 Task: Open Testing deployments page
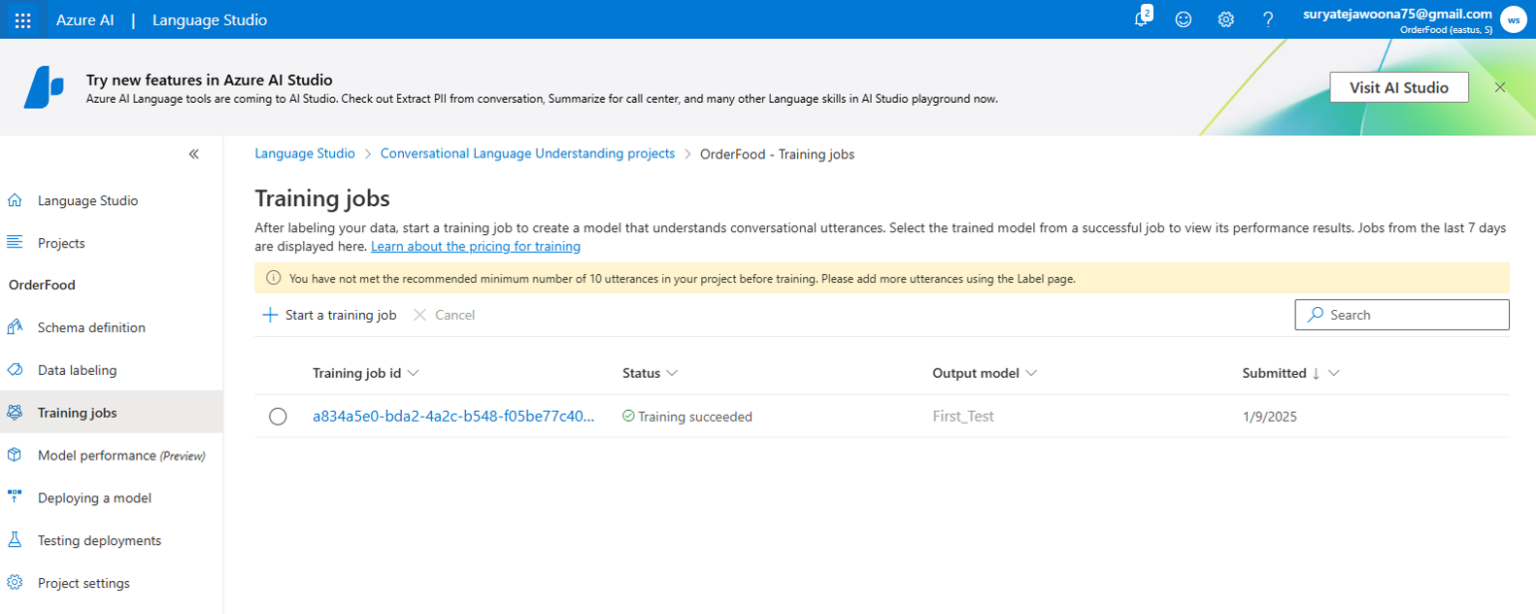click(99, 540)
